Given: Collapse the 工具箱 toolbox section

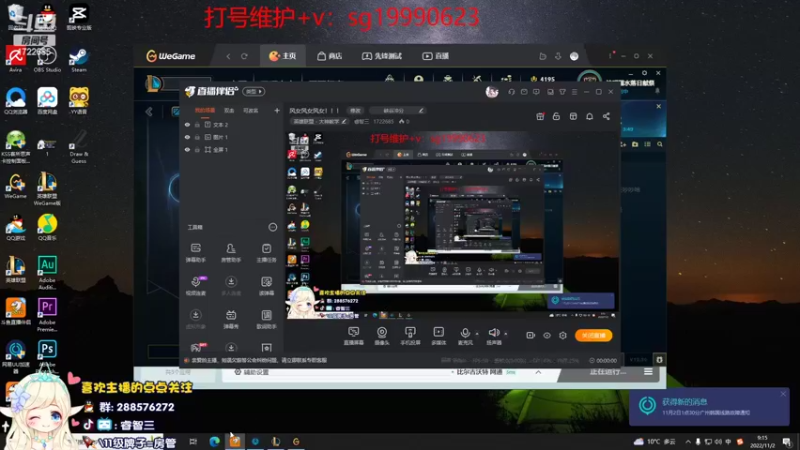Looking at the screenshot, I should tap(272, 227).
